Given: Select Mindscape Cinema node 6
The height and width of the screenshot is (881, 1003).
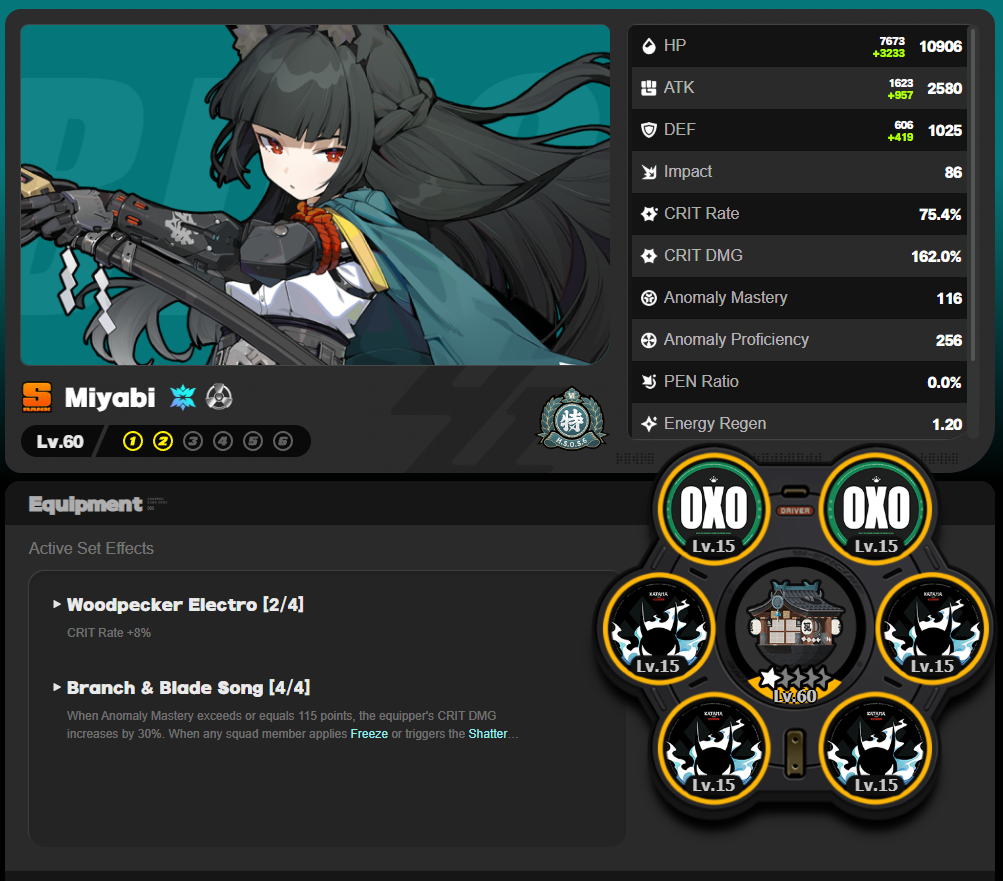Looking at the screenshot, I should 283,441.
